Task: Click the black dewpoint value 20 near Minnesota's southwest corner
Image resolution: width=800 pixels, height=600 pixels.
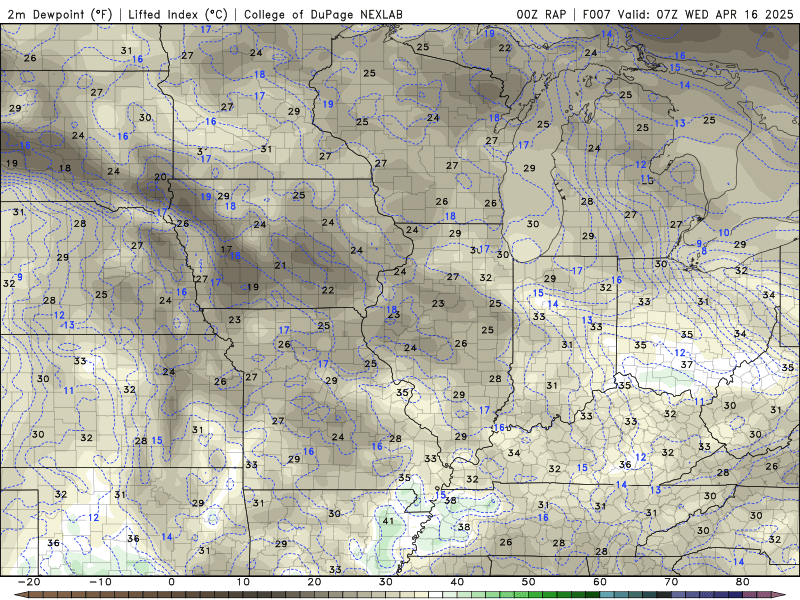Action: point(161,177)
